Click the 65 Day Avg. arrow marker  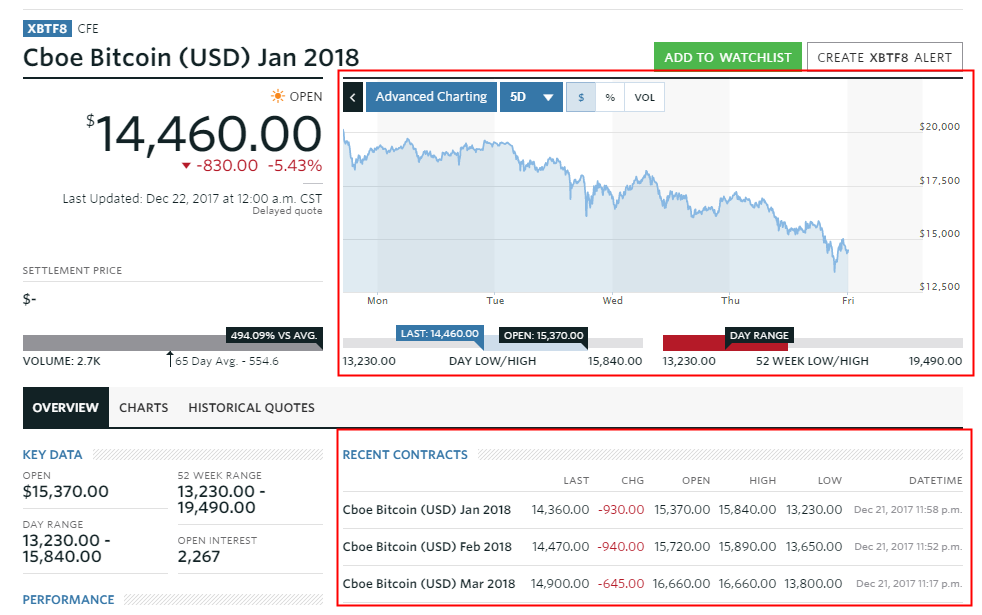coord(170,359)
